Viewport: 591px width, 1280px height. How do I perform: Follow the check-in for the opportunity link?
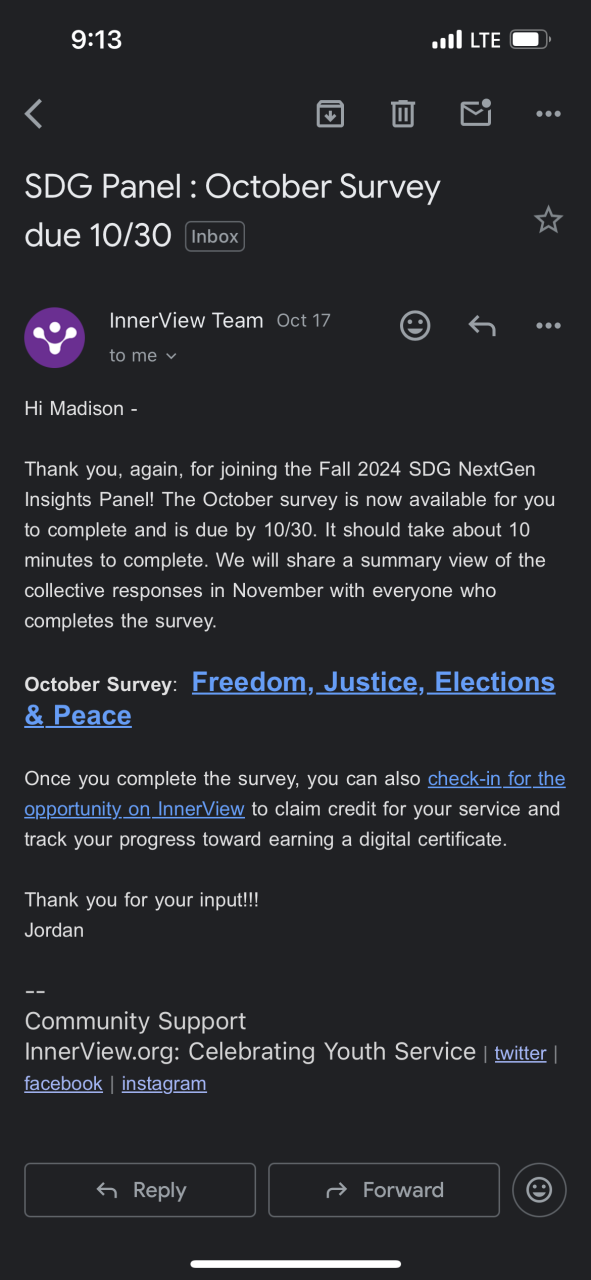click(x=295, y=794)
